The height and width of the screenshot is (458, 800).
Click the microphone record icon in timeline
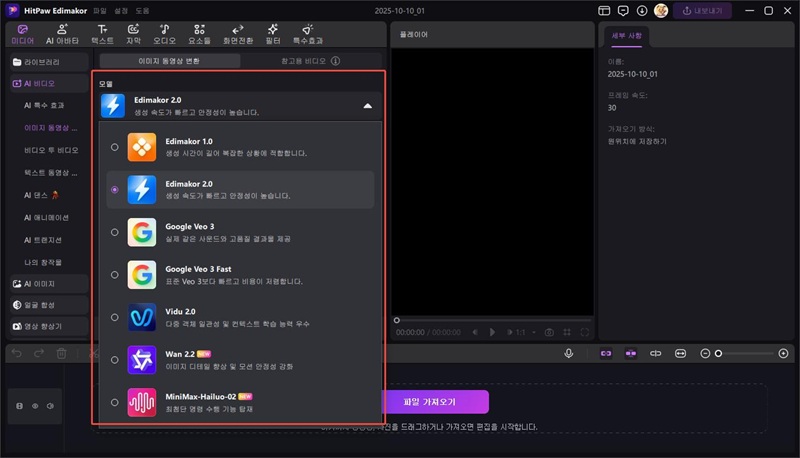point(569,353)
